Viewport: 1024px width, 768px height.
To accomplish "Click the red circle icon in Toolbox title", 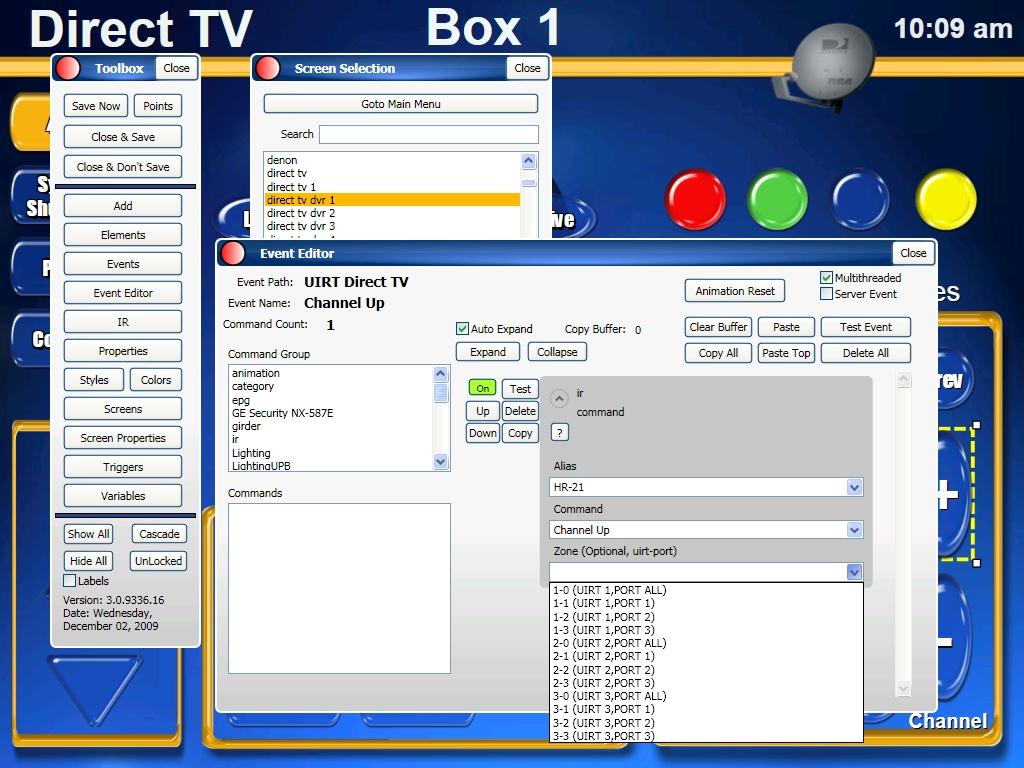I will pyautogui.click(x=67, y=68).
